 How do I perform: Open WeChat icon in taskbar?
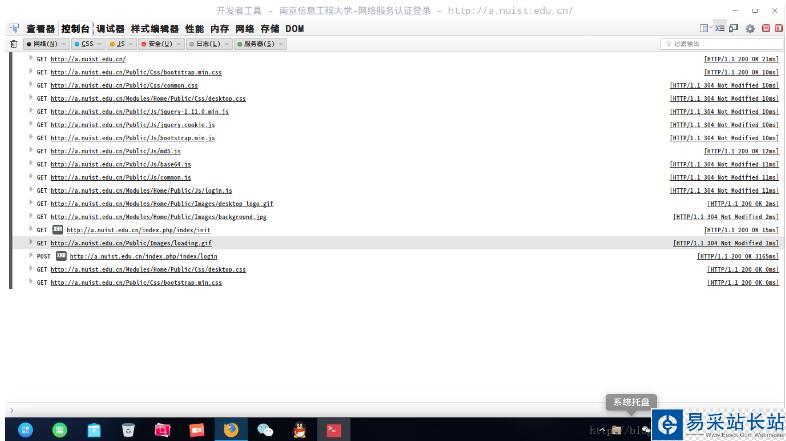tap(265, 430)
